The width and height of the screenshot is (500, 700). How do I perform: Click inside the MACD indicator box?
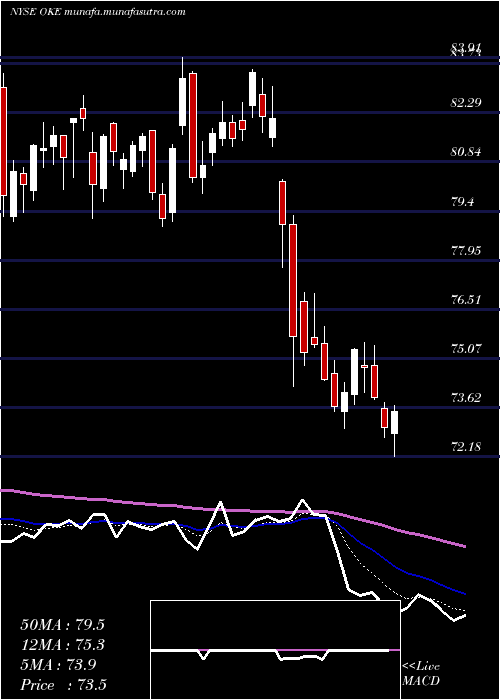[x=275, y=650]
